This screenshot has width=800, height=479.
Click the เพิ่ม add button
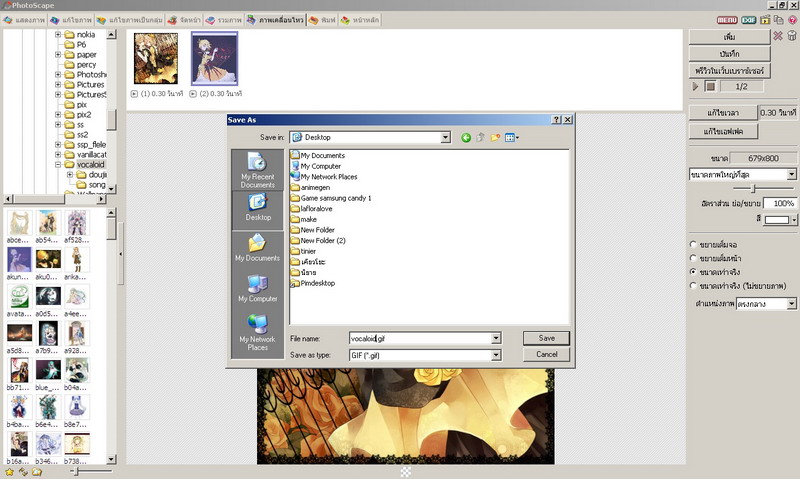(729, 37)
